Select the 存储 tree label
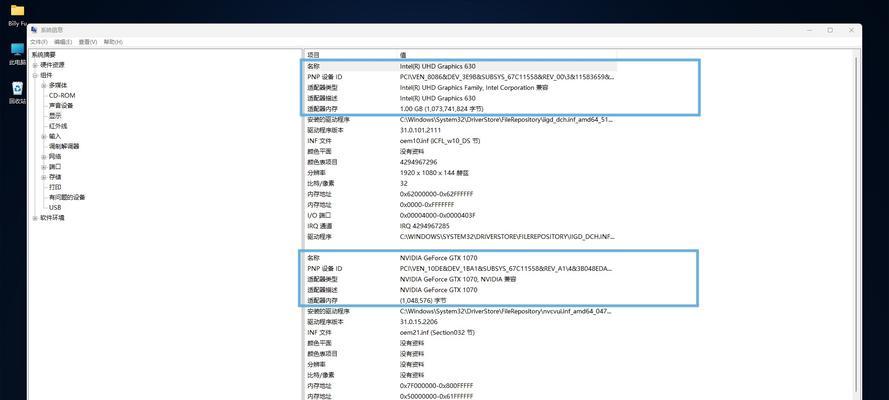Screen dimensions: 889x400 click(x=55, y=177)
